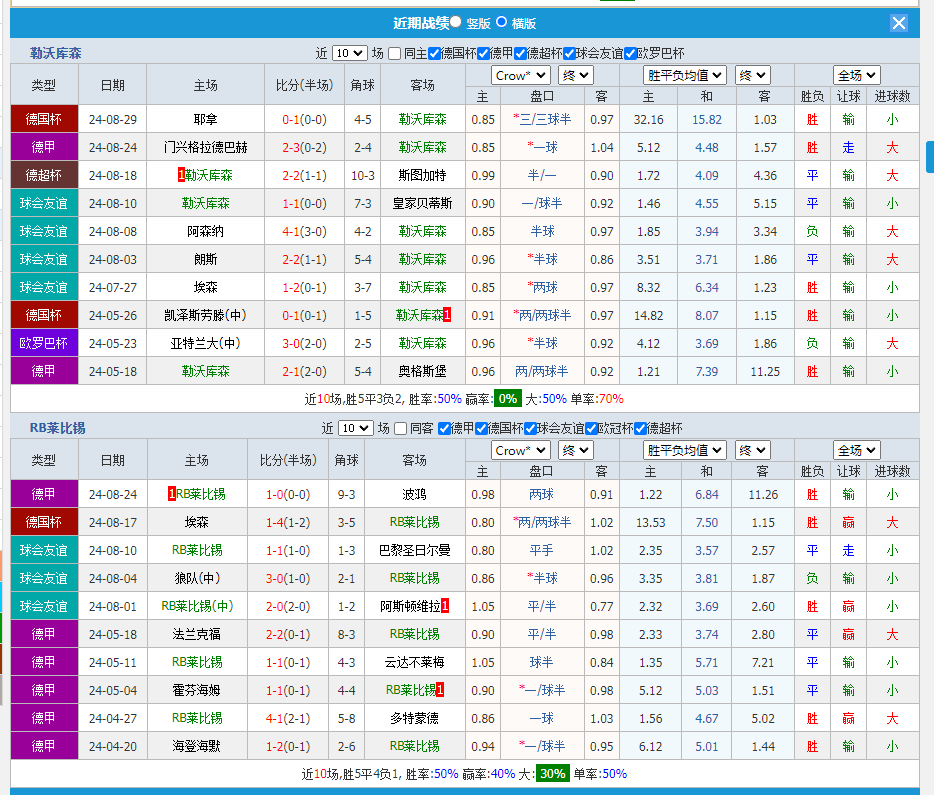Click the 斯图加特 away team link

(422, 175)
